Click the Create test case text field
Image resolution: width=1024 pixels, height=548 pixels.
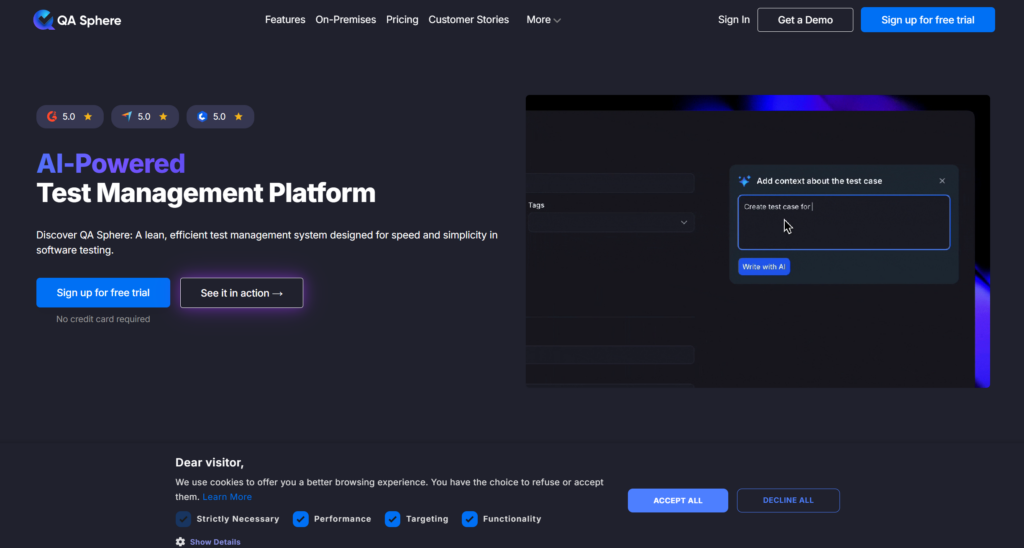point(844,222)
